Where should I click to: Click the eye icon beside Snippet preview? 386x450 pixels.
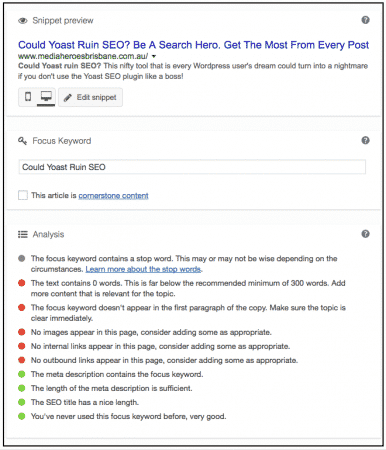point(23,21)
